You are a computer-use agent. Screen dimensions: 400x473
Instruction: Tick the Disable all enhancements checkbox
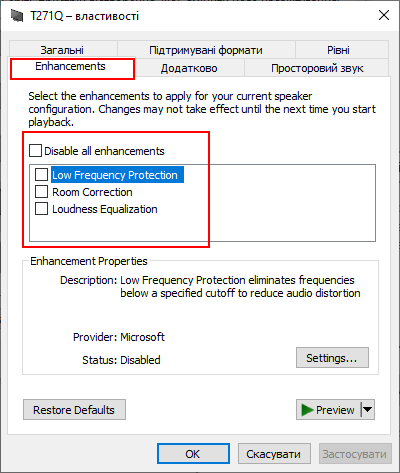(35, 151)
